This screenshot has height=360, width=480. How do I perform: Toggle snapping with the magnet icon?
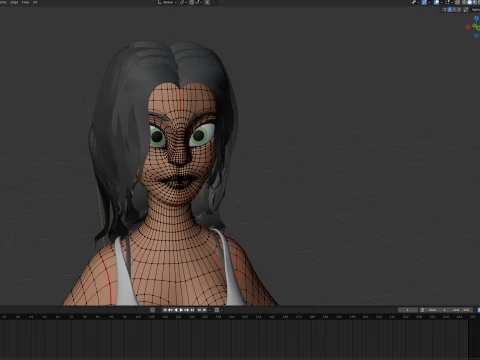pos(192,2)
